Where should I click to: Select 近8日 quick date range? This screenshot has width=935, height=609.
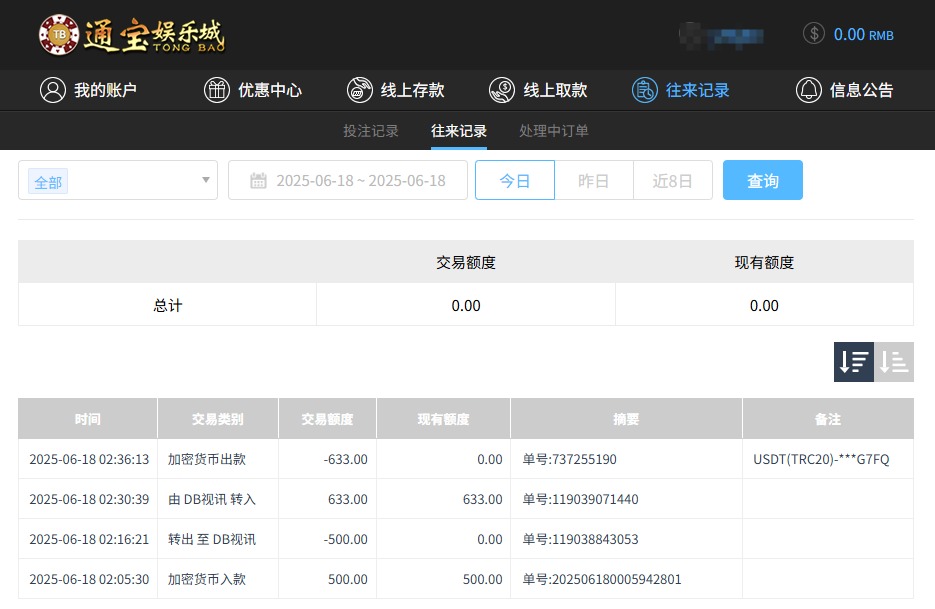tap(672, 181)
